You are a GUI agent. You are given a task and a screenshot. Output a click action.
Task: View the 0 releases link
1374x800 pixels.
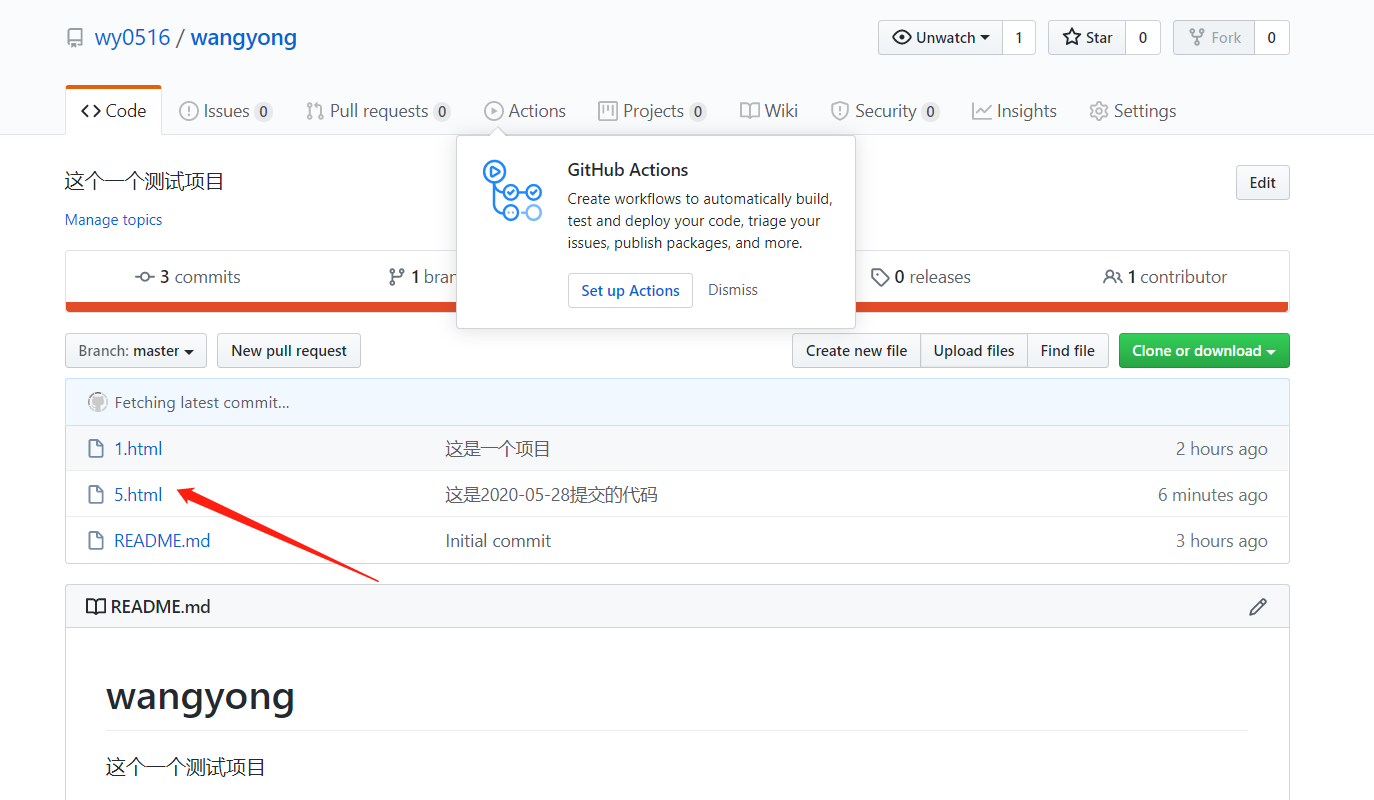(x=921, y=277)
